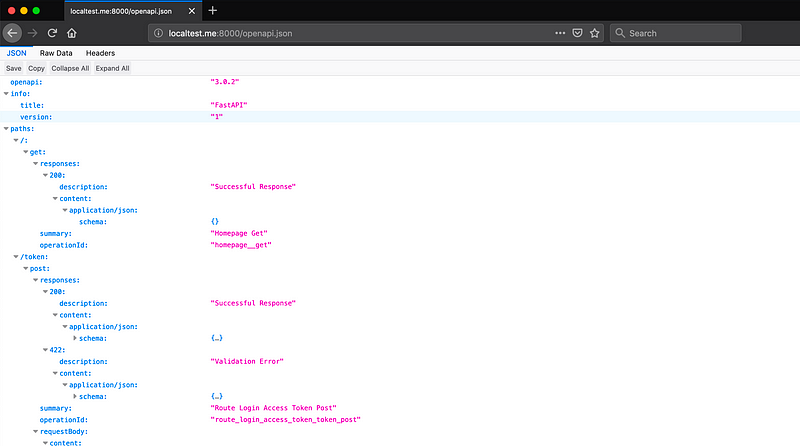
Task: Collapse the info node
Action: [x=6, y=94]
